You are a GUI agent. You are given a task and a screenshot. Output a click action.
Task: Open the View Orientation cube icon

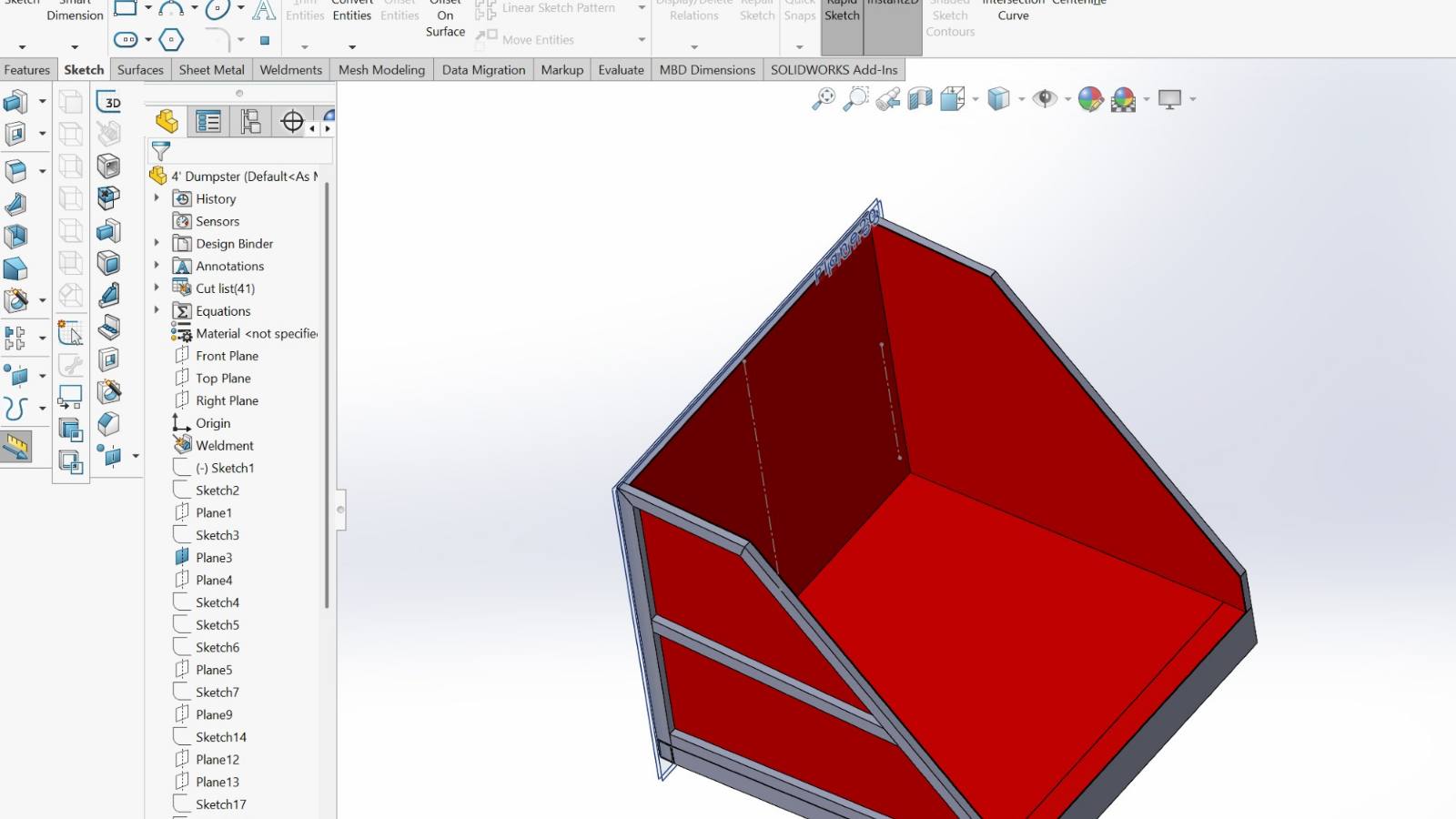953,98
